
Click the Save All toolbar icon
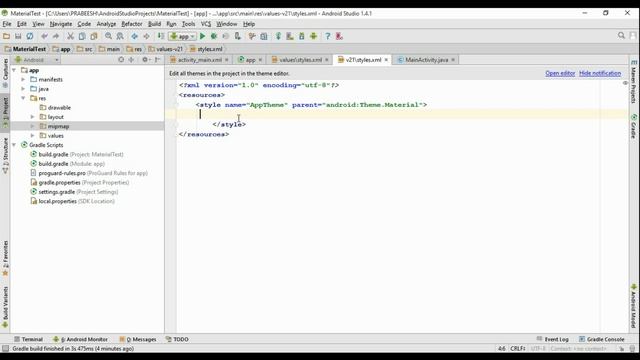[18, 36]
